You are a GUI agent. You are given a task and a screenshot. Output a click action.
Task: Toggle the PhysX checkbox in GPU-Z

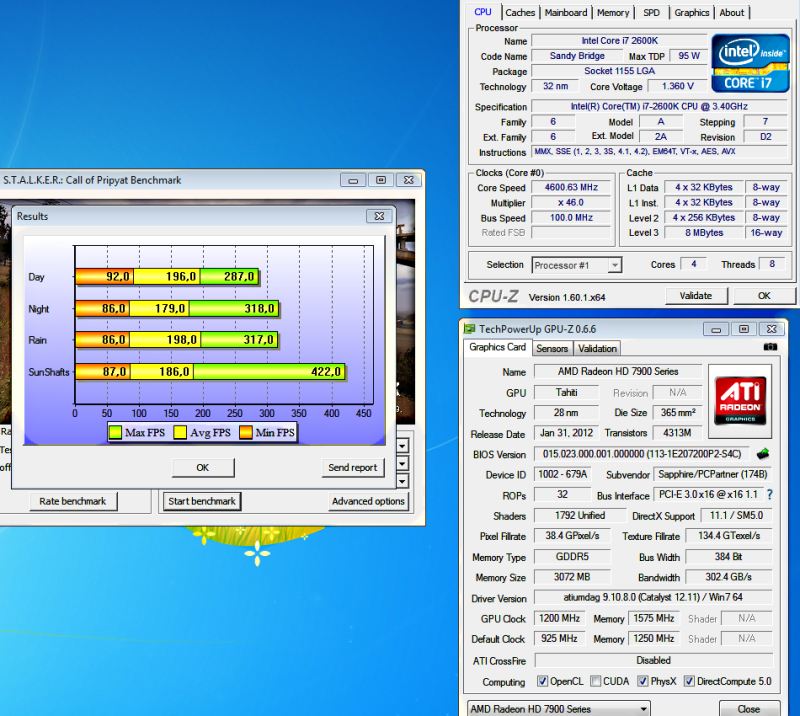coord(643,681)
